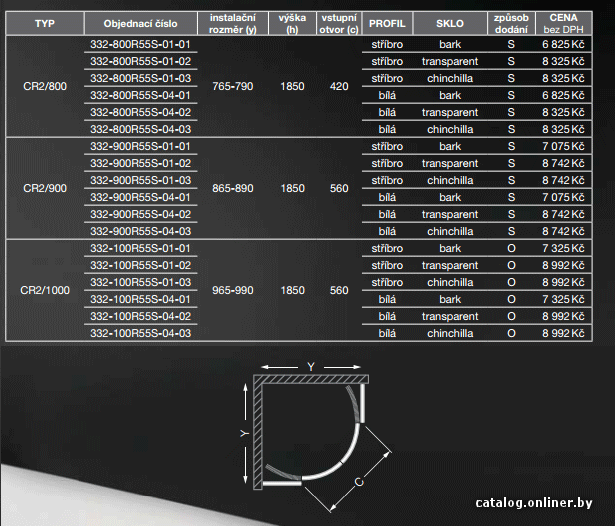Select order number 332-100R55S-04-01
The image size is (615, 526).
point(140,299)
